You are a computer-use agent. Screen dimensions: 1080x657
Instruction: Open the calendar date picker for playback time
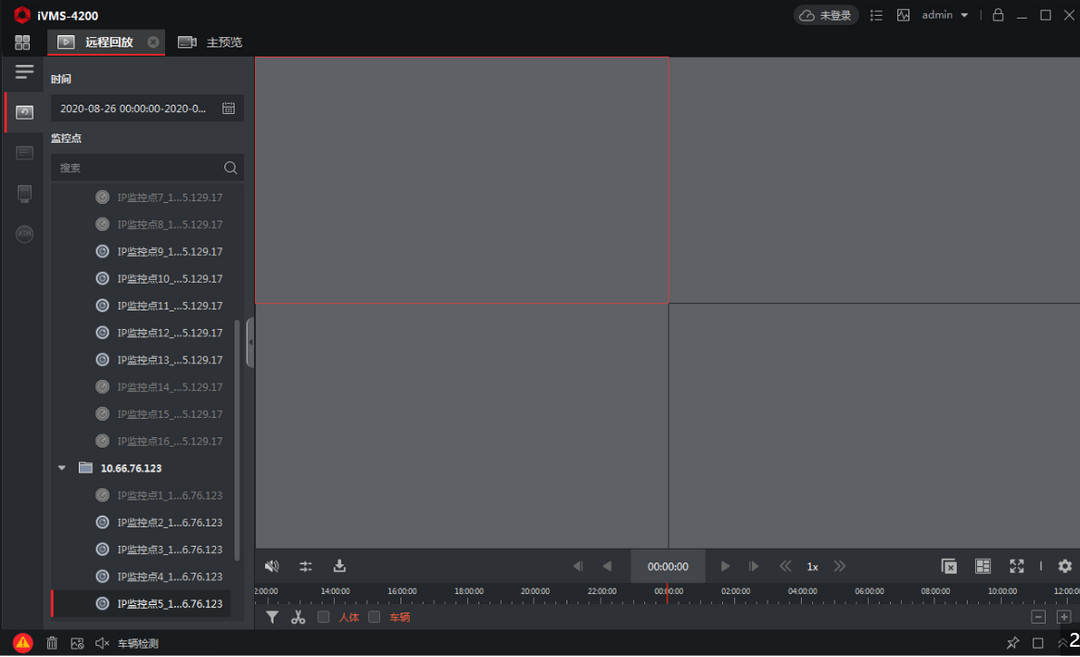point(228,108)
